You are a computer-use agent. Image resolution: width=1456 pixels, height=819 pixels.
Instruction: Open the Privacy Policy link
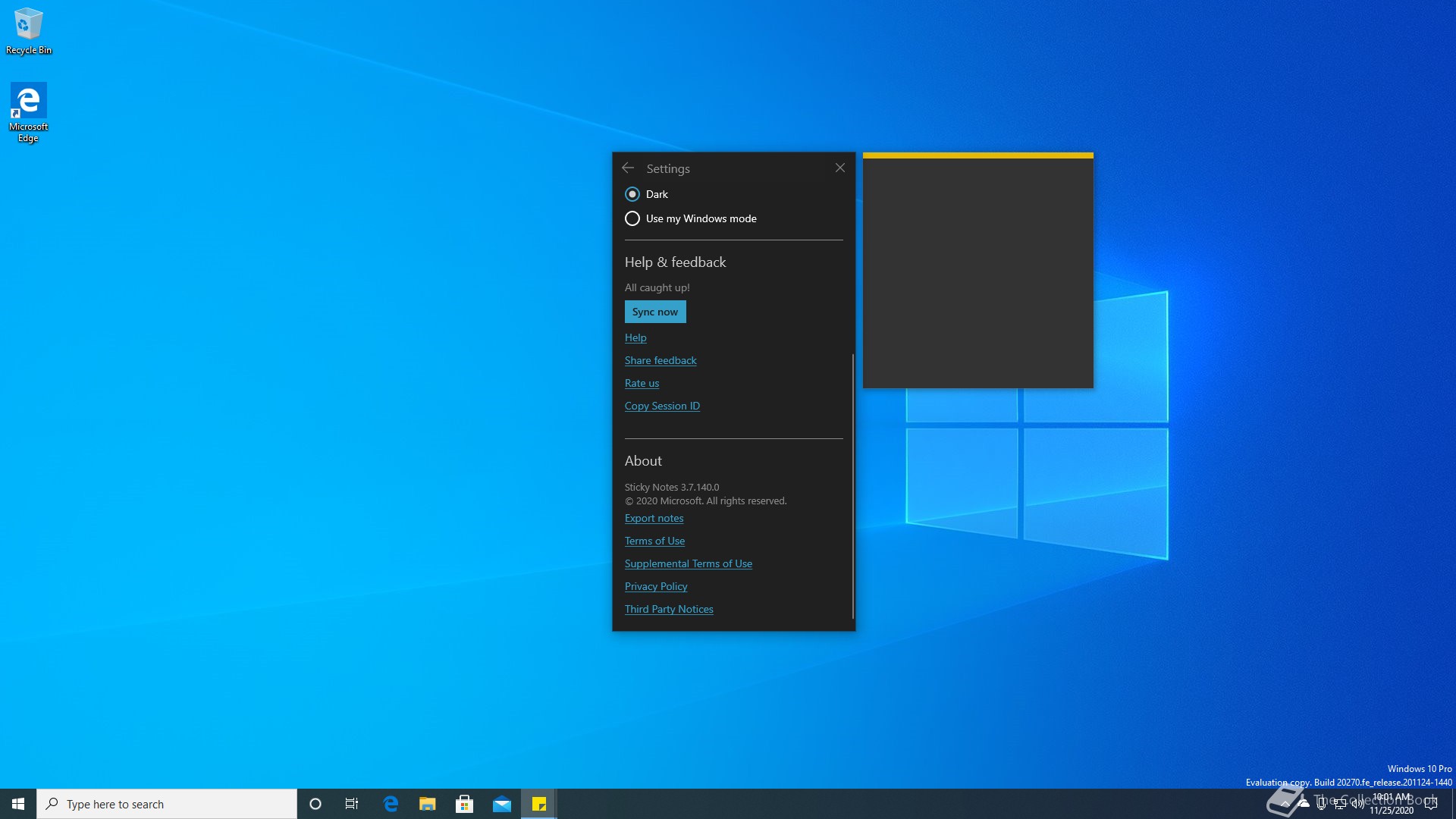(x=656, y=586)
